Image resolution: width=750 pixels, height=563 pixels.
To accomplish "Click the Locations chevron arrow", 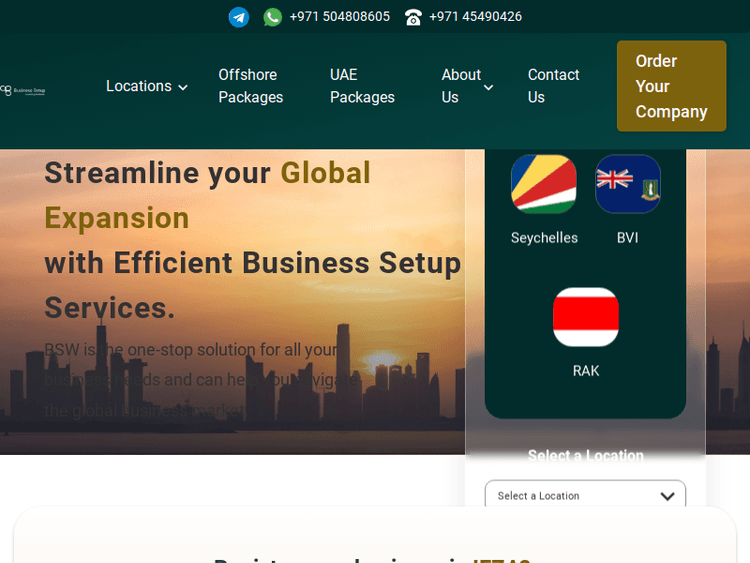I will 183,88.
